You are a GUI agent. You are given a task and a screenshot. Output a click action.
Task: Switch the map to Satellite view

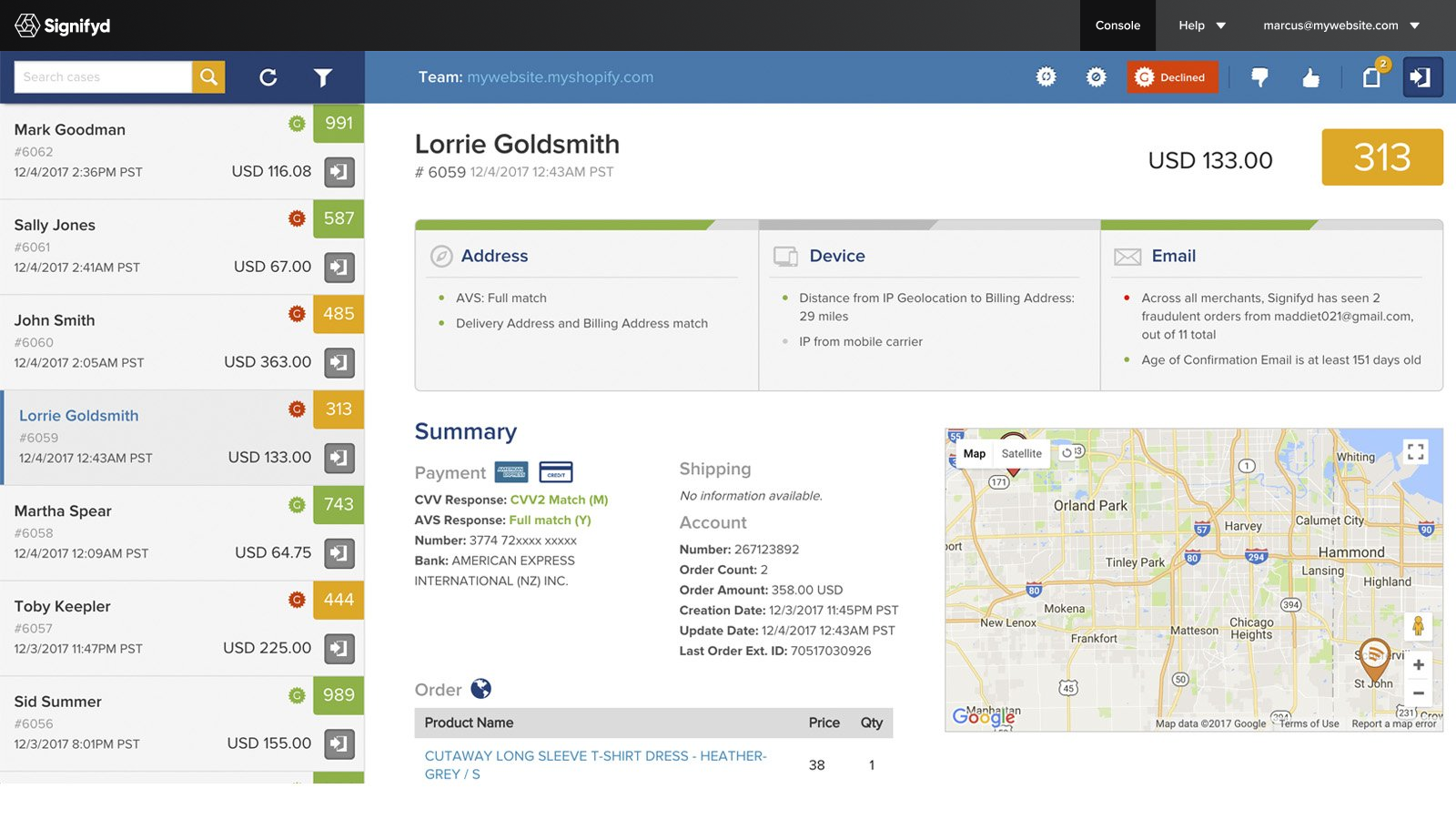(1021, 453)
